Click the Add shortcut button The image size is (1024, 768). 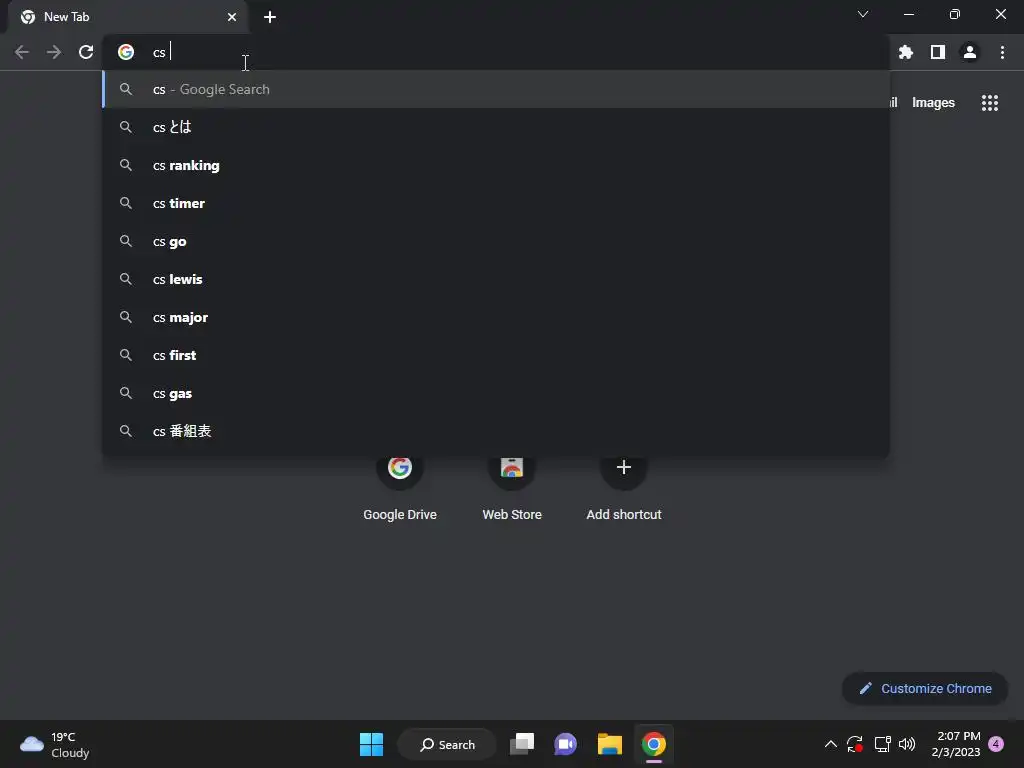click(x=624, y=487)
